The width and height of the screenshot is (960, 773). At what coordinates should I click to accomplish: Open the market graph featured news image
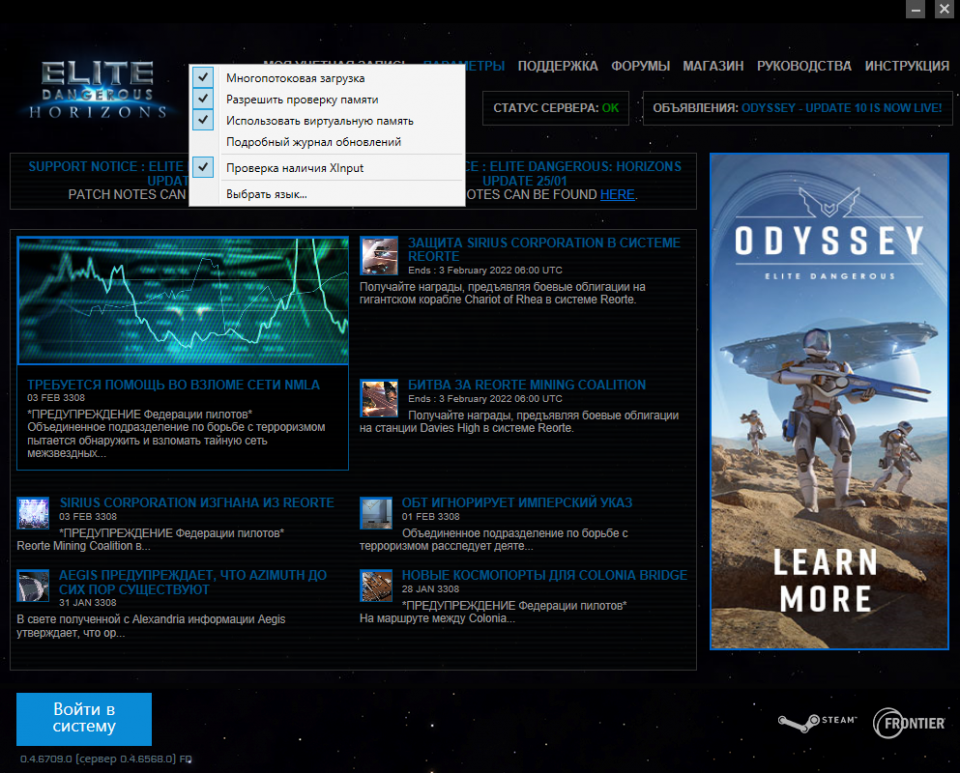183,301
